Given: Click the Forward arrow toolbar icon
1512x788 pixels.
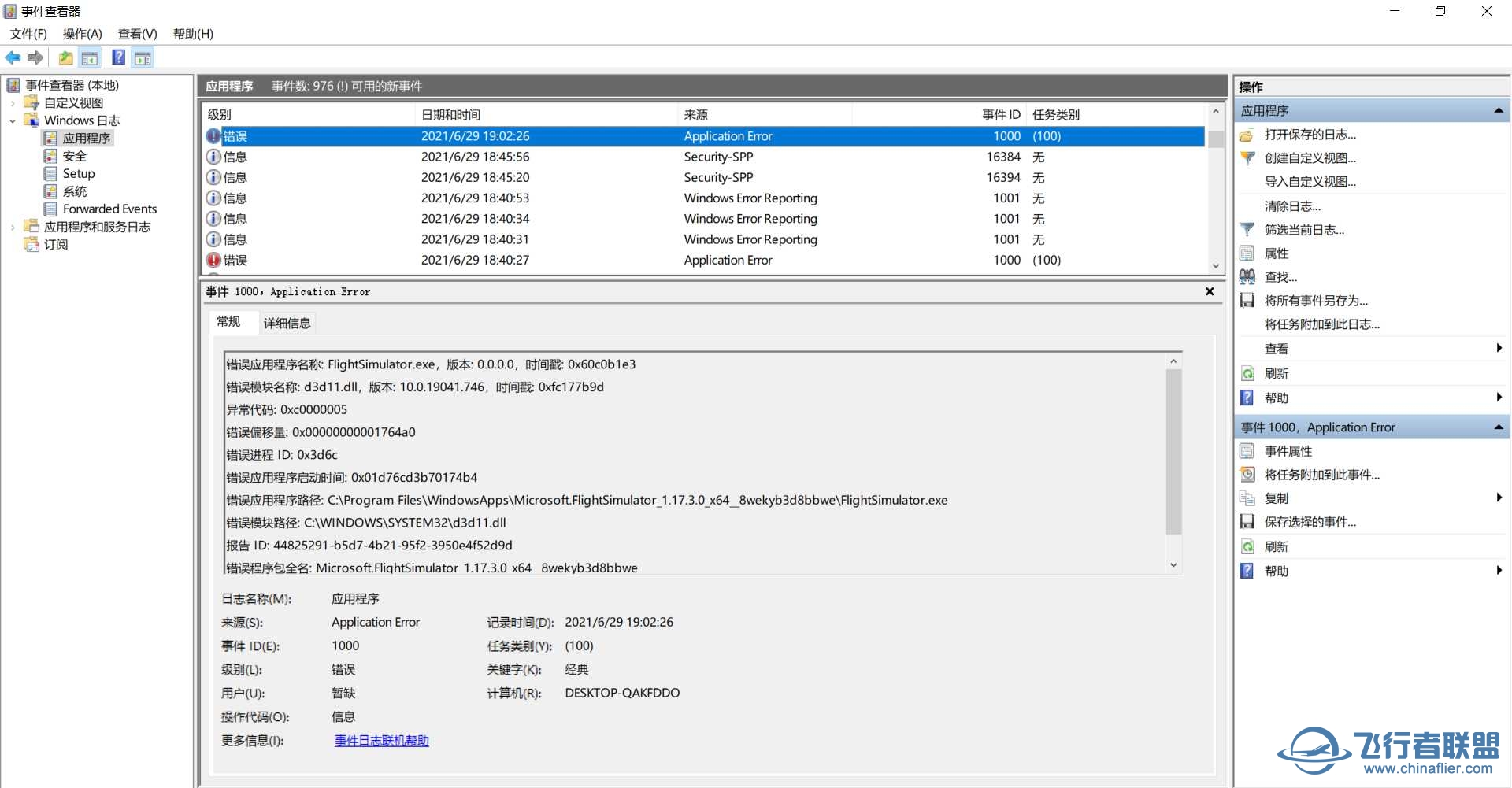Looking at the screenshot, I should (x=35, y=57).
